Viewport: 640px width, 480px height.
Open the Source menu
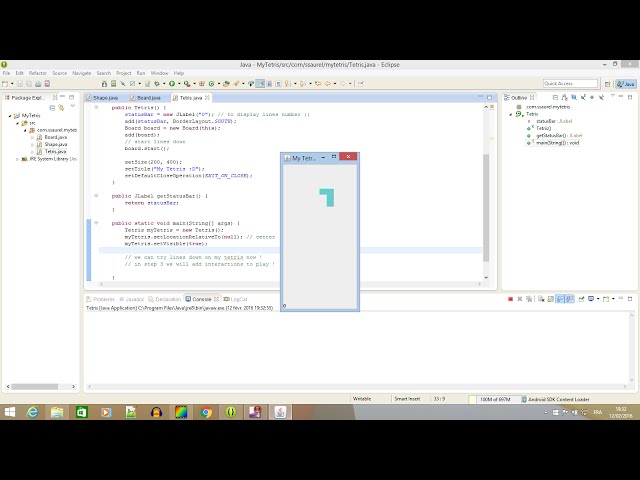(x=60, y=73)
